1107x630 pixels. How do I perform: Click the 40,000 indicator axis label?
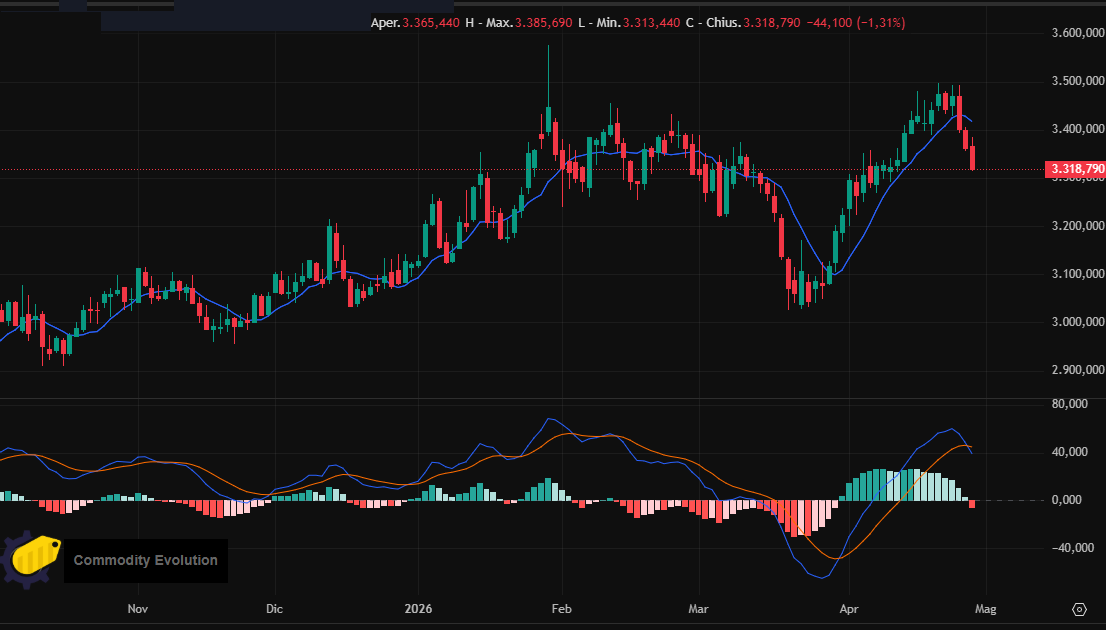tap(1070, 452)
